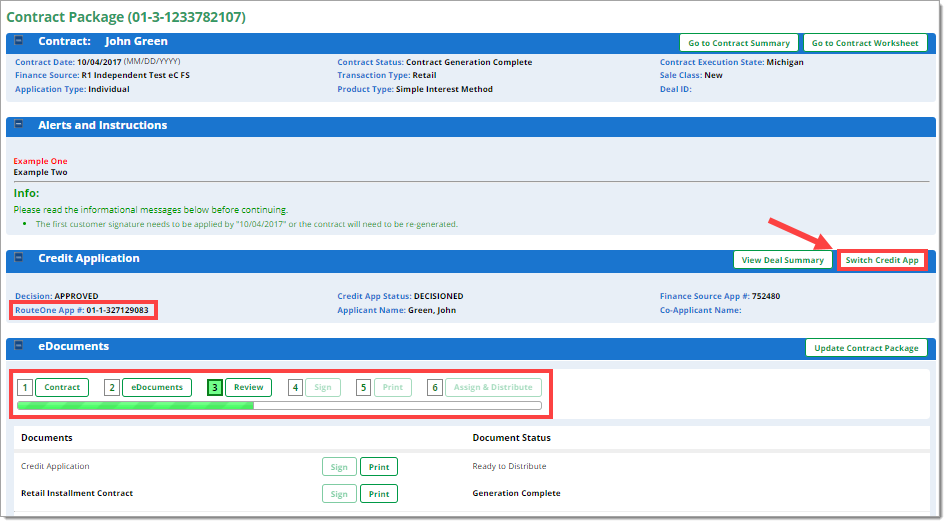947x524 pixels.
Task: Select step 6 Assign & Distribute
Action: 493,387
